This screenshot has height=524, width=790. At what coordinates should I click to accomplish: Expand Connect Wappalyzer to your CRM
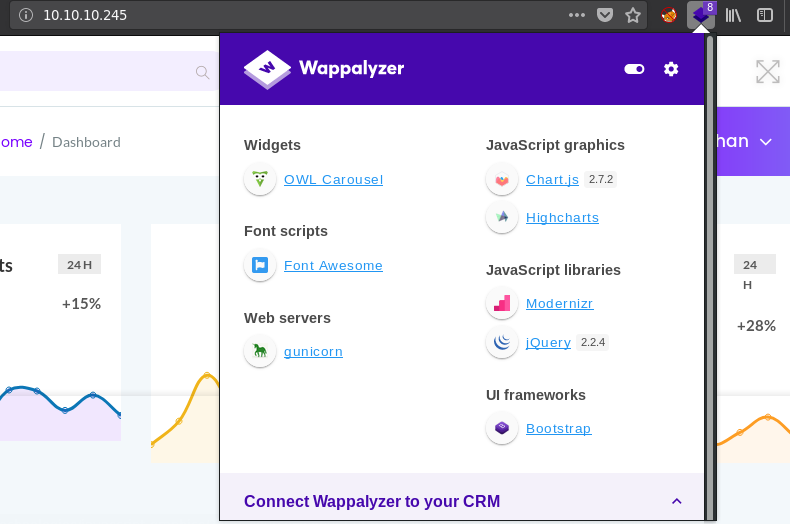pos(676,501)
